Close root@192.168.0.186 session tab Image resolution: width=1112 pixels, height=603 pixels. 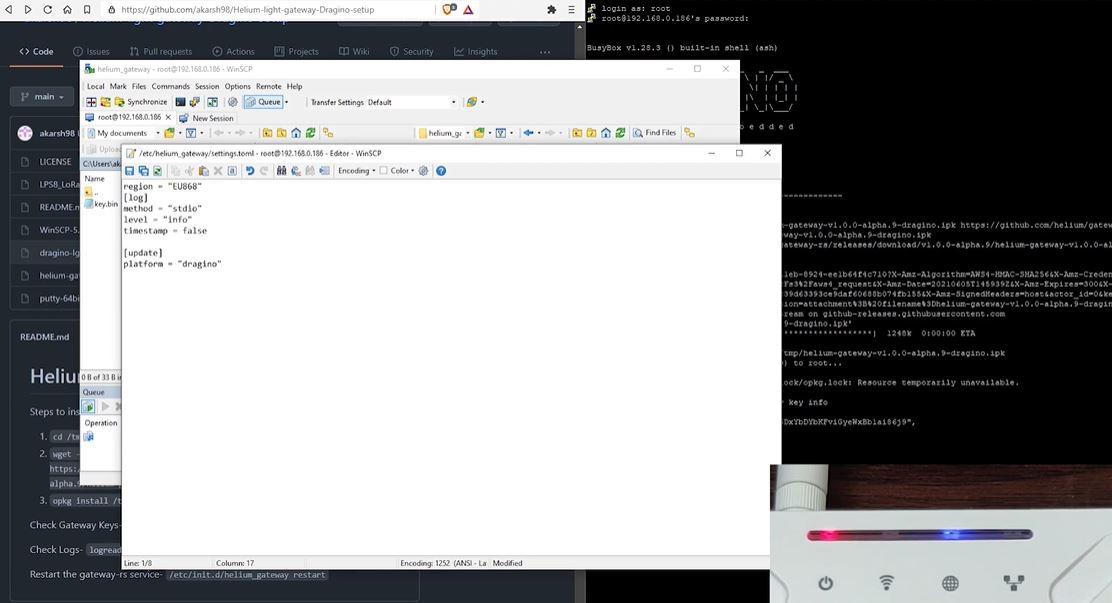168,117
